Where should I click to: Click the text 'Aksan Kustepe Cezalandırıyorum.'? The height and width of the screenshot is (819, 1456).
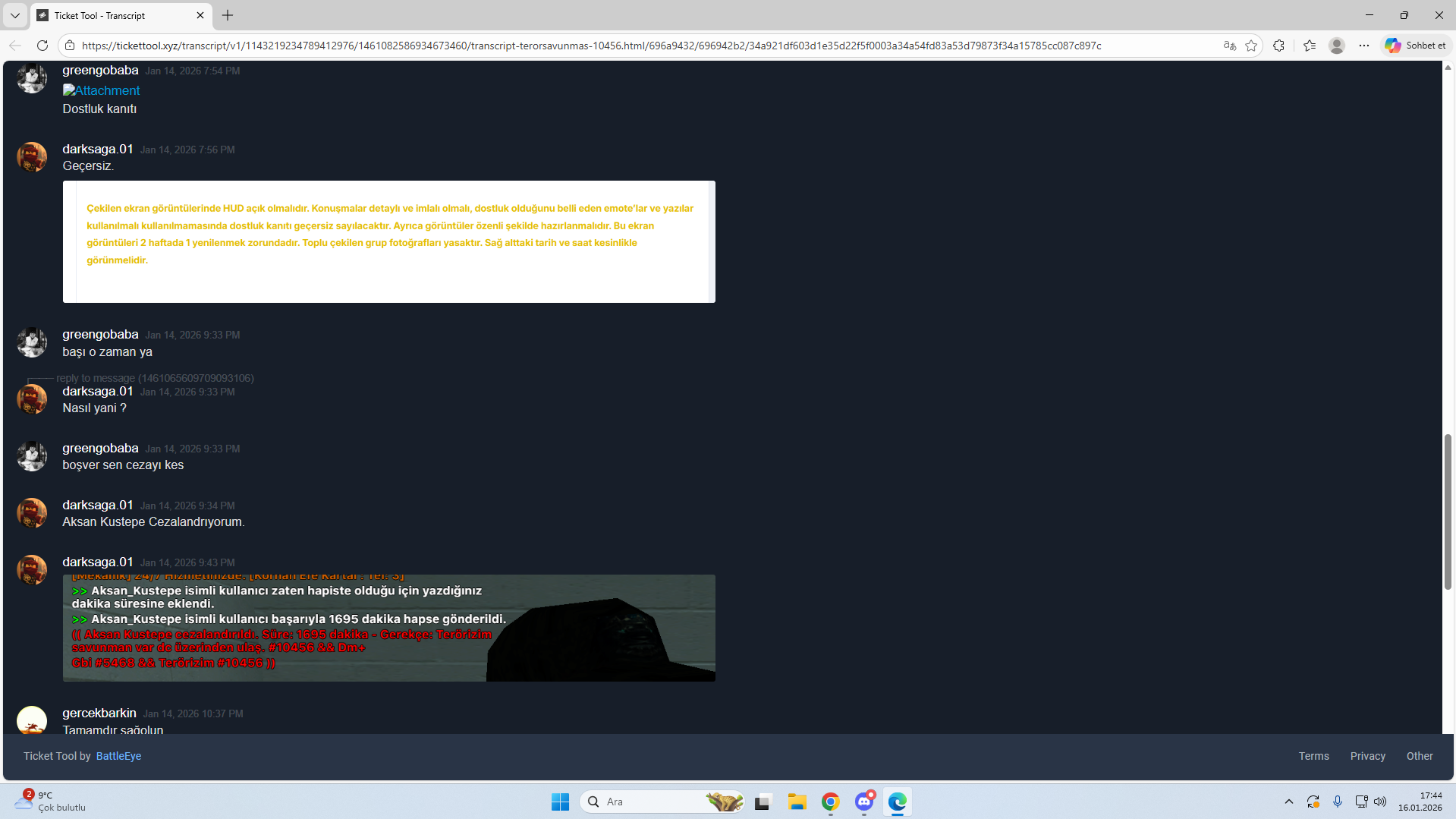point(153,522)
